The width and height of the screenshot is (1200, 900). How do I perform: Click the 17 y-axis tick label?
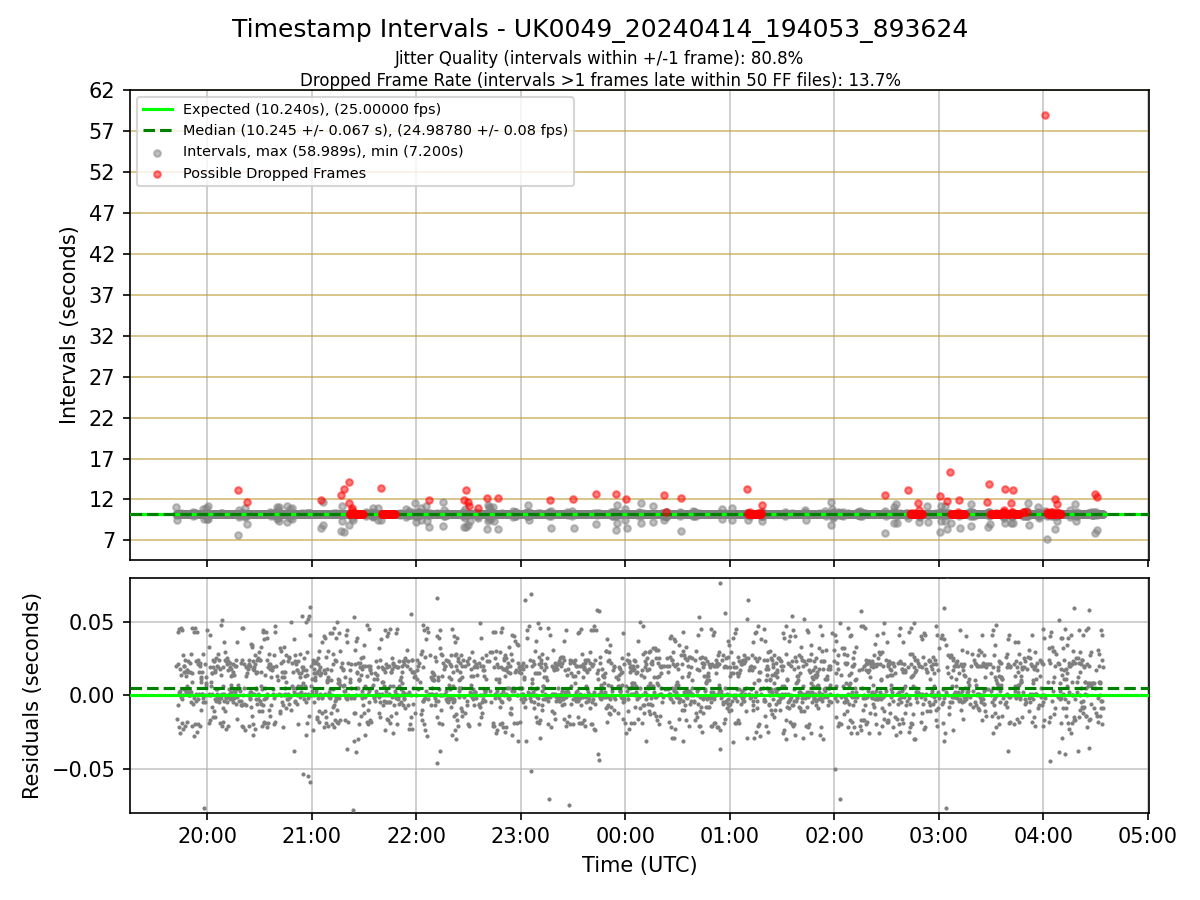click(103, 459)
